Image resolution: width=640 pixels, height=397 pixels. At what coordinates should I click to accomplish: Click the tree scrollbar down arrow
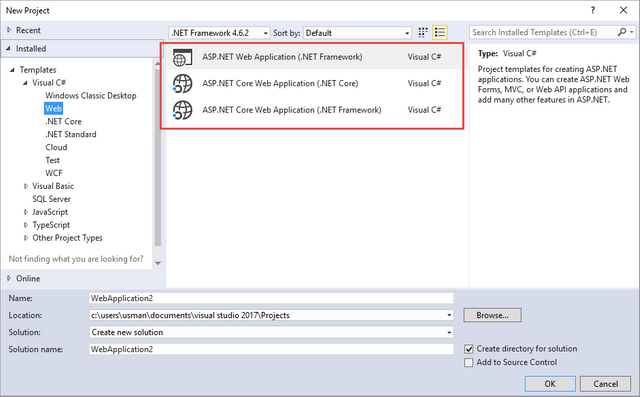point(158,263)
